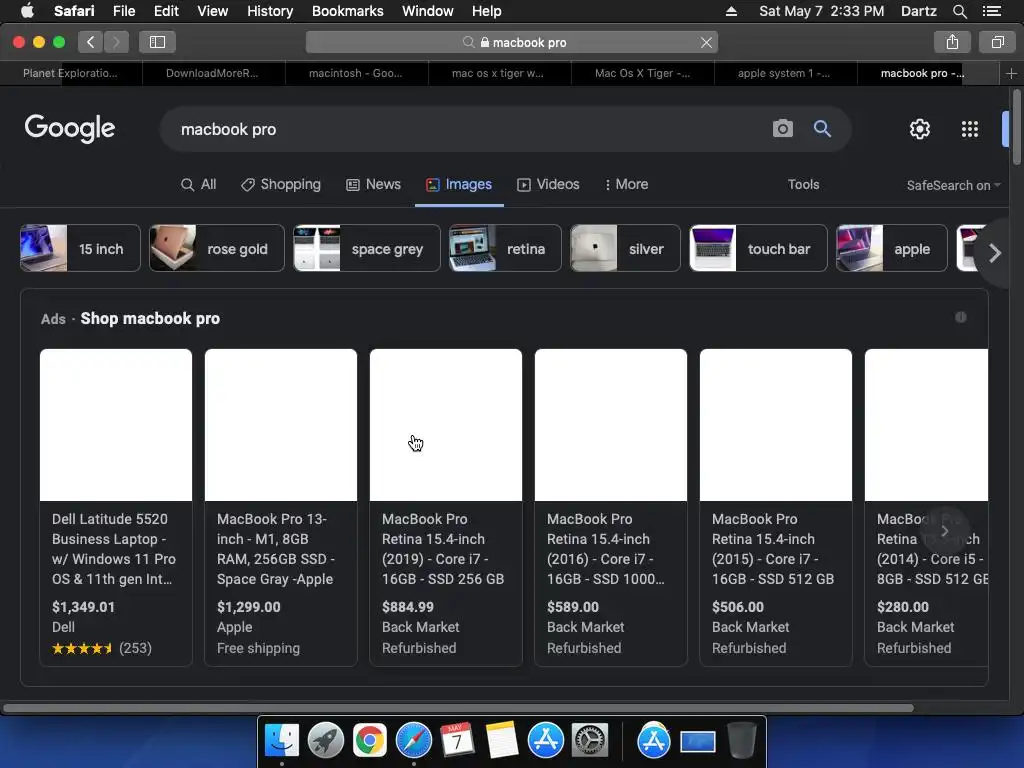
Task: Open the $506.00 MacBook Pro 2015 ad
Action: coord(776,507)
